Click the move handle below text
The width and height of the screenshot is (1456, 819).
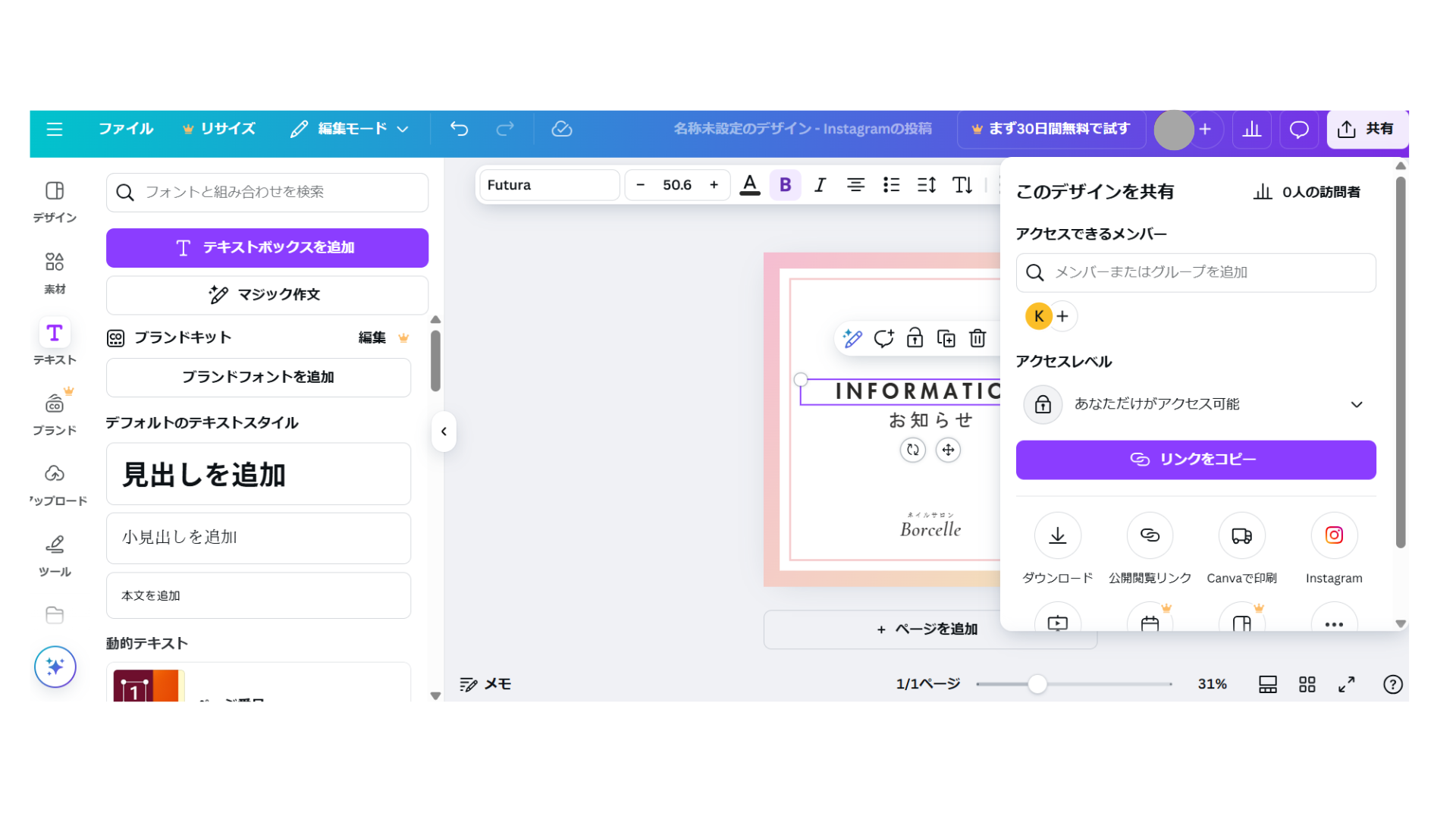948,450
